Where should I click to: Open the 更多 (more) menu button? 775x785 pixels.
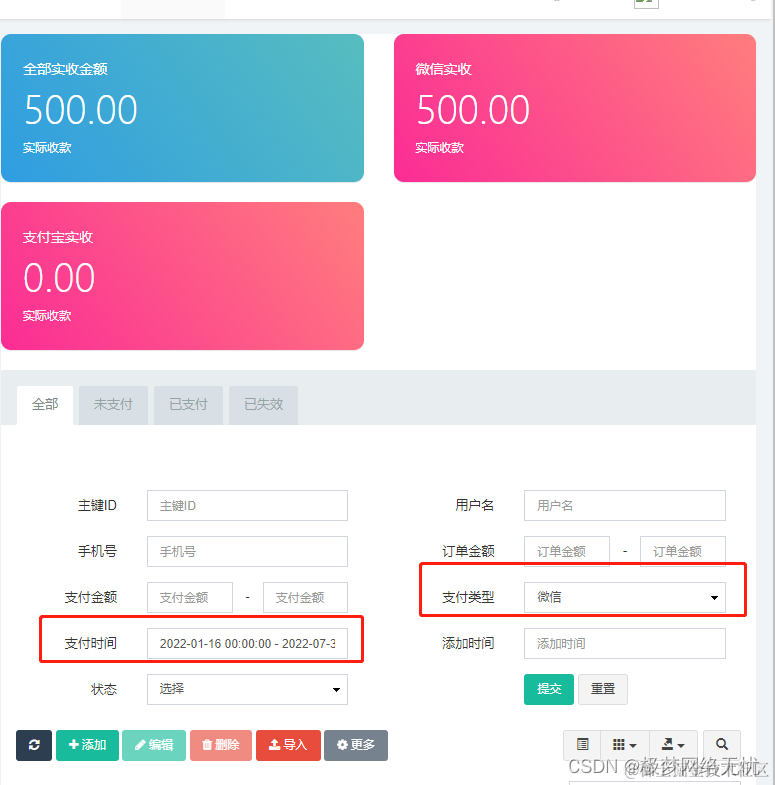[x=355, y=745]
